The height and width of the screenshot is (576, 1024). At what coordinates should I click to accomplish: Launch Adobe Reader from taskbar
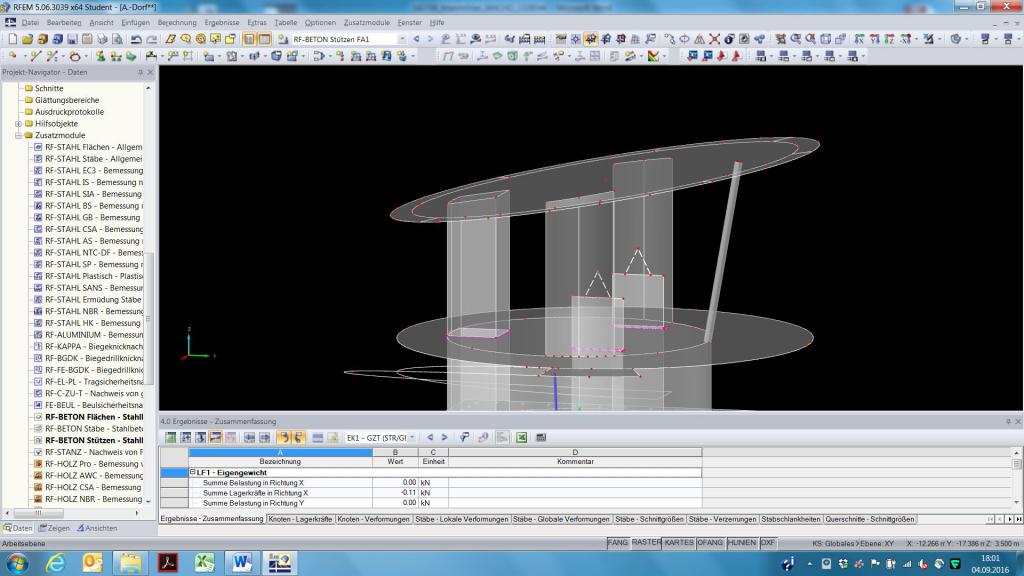coord(168,562)
